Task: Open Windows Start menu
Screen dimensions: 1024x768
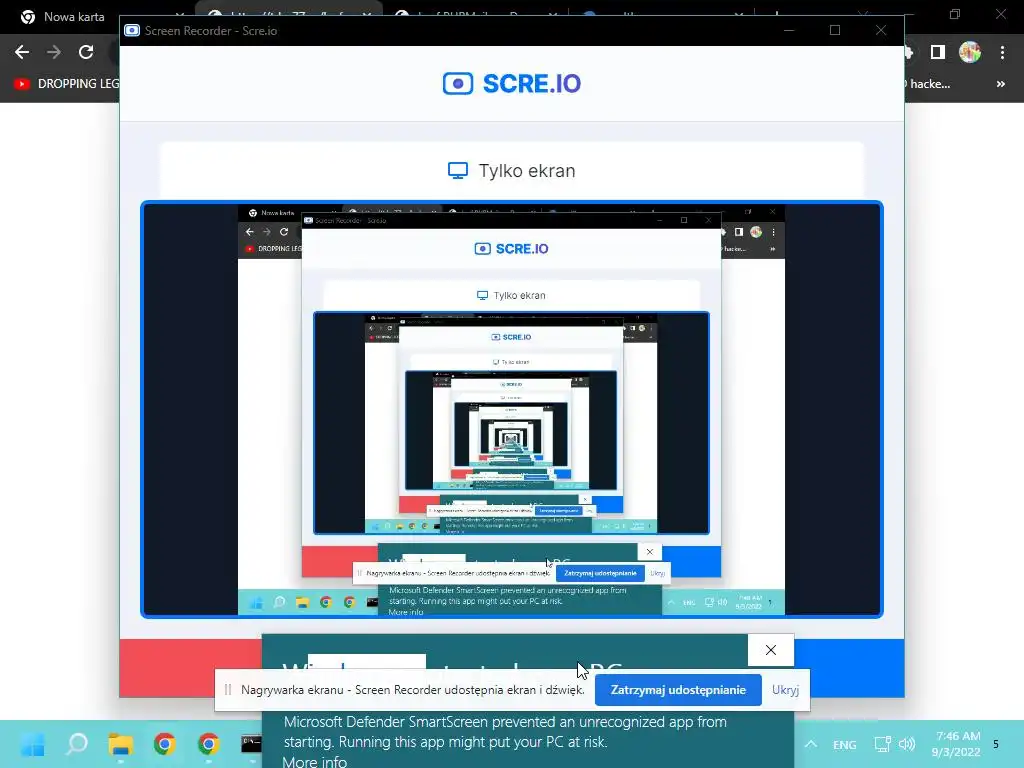Action: click(x=33, y=744)
